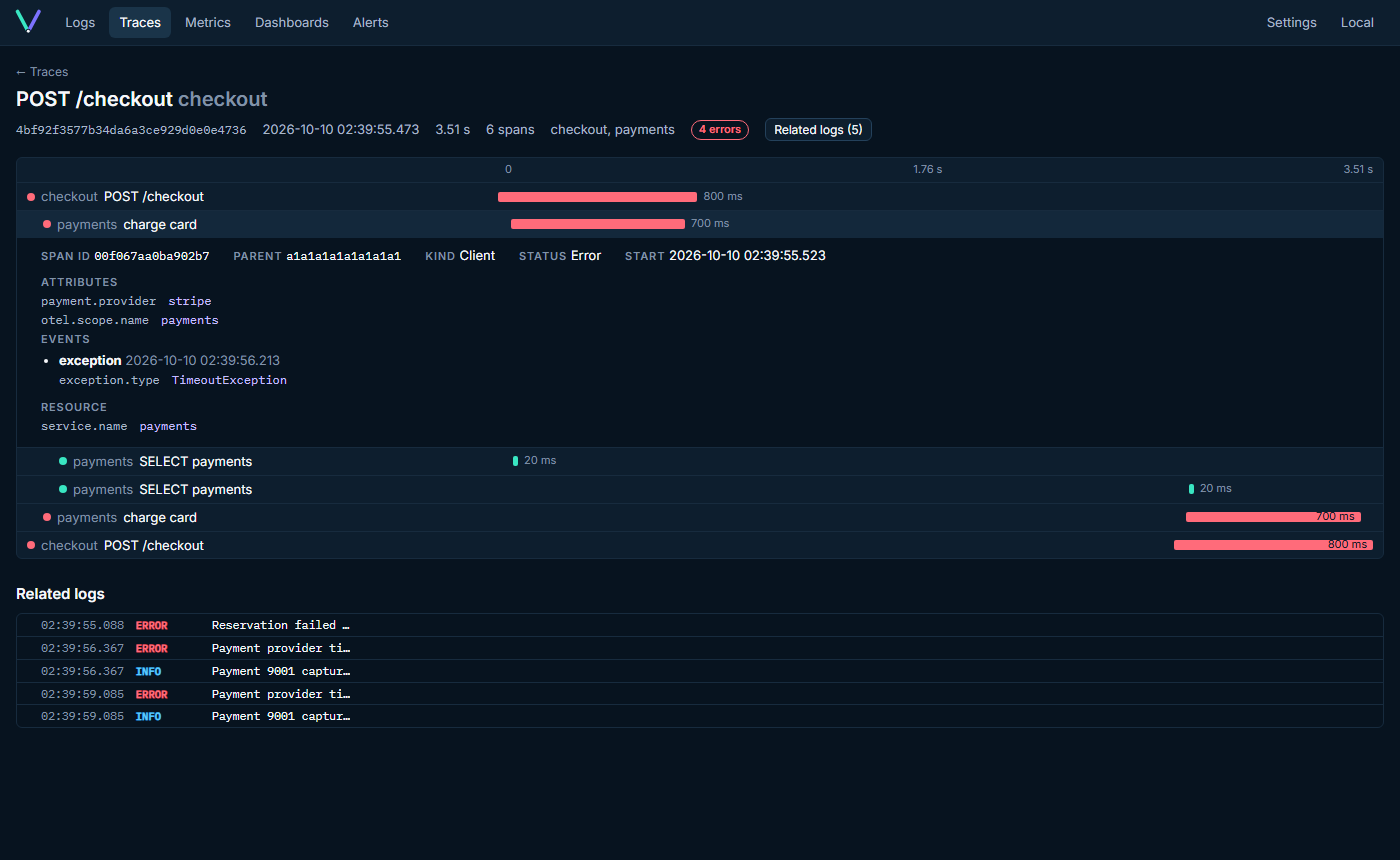Open the 02:39:59.085 INFO log row
1400x860 pixels.
(x=700, y=716)
